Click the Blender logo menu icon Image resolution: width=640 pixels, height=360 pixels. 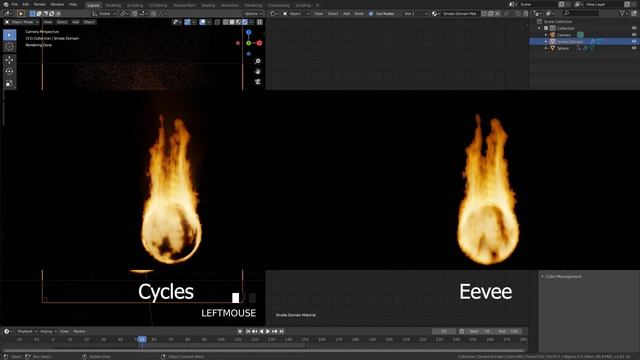[5, 4]
